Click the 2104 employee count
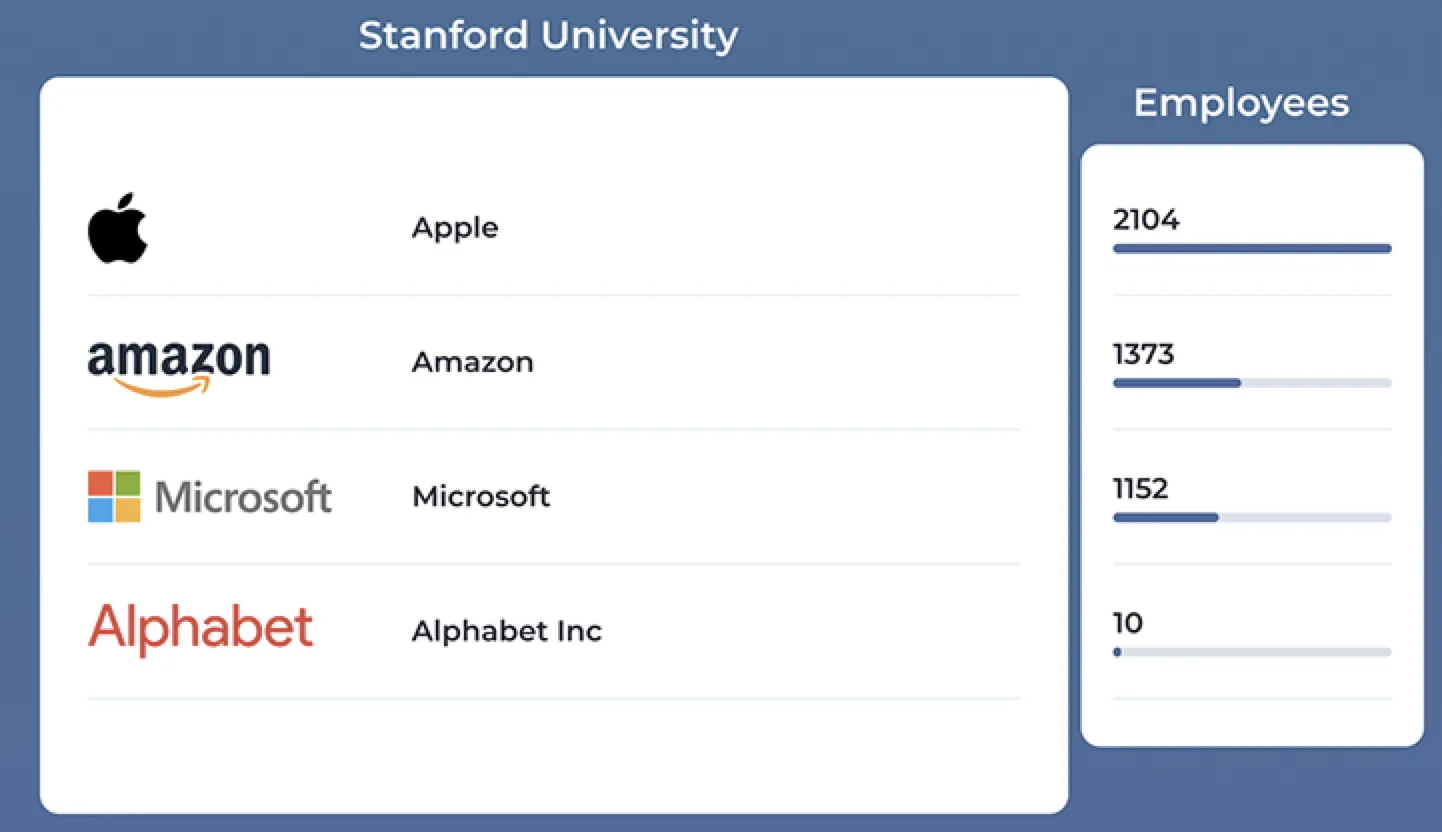Screen dimensions: 1442x832 pyautogui.click(x=1146, y=220)
